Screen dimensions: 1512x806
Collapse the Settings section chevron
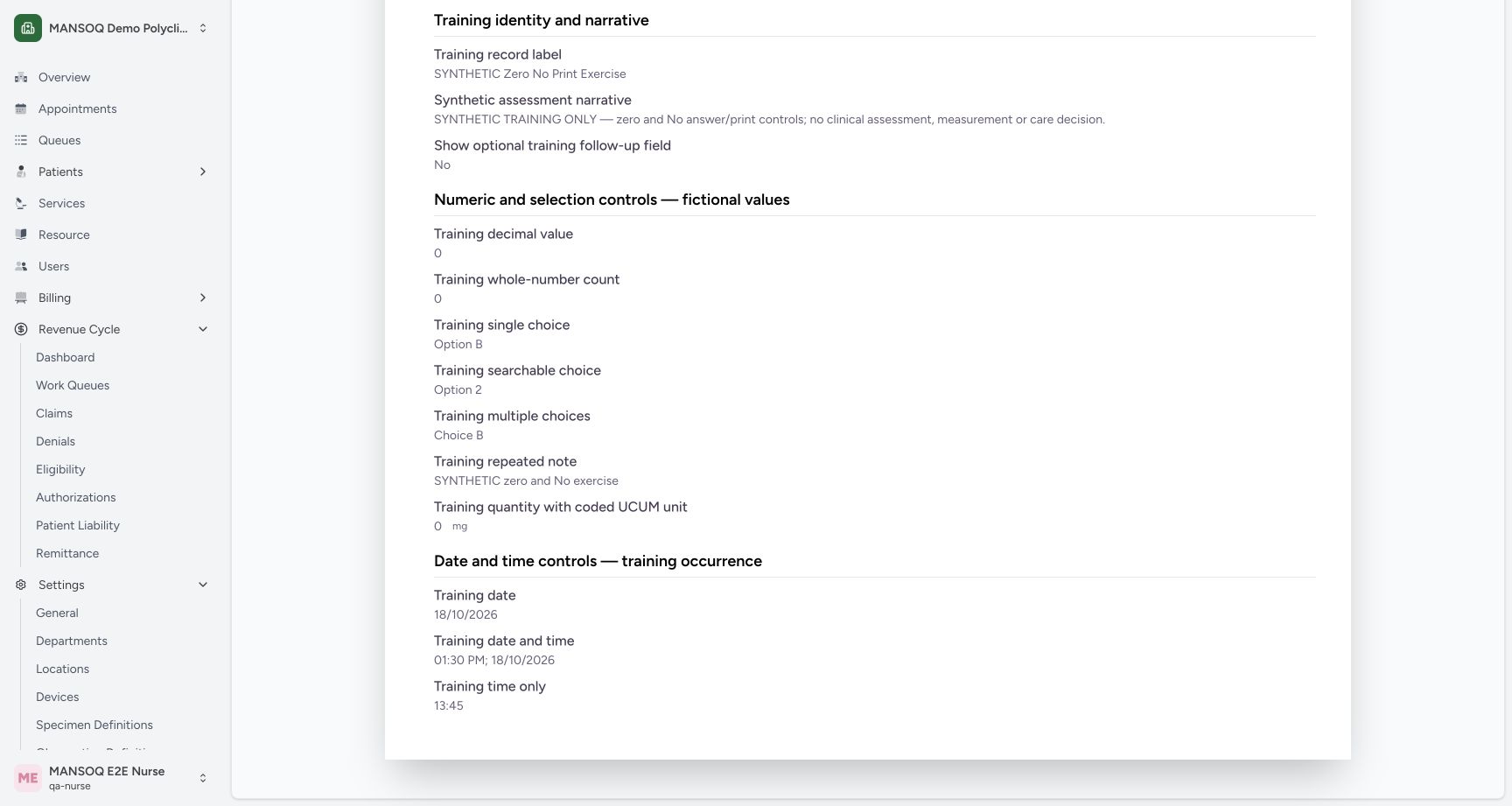[x=203, y=585]
